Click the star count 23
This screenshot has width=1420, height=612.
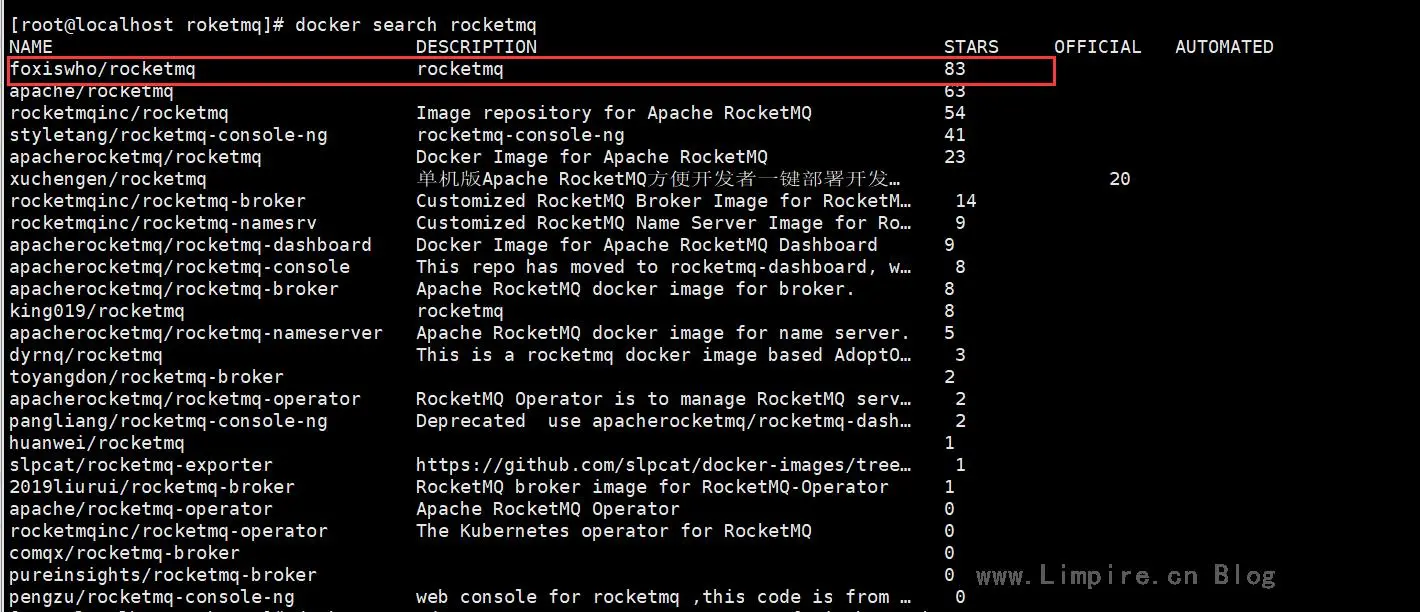955,157
